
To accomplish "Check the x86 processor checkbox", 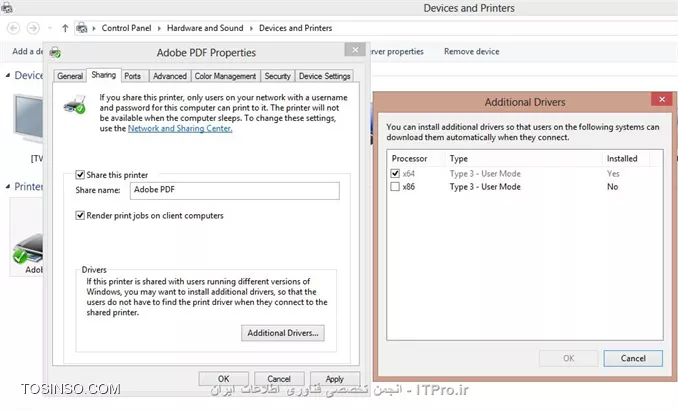I will (395, 187).
